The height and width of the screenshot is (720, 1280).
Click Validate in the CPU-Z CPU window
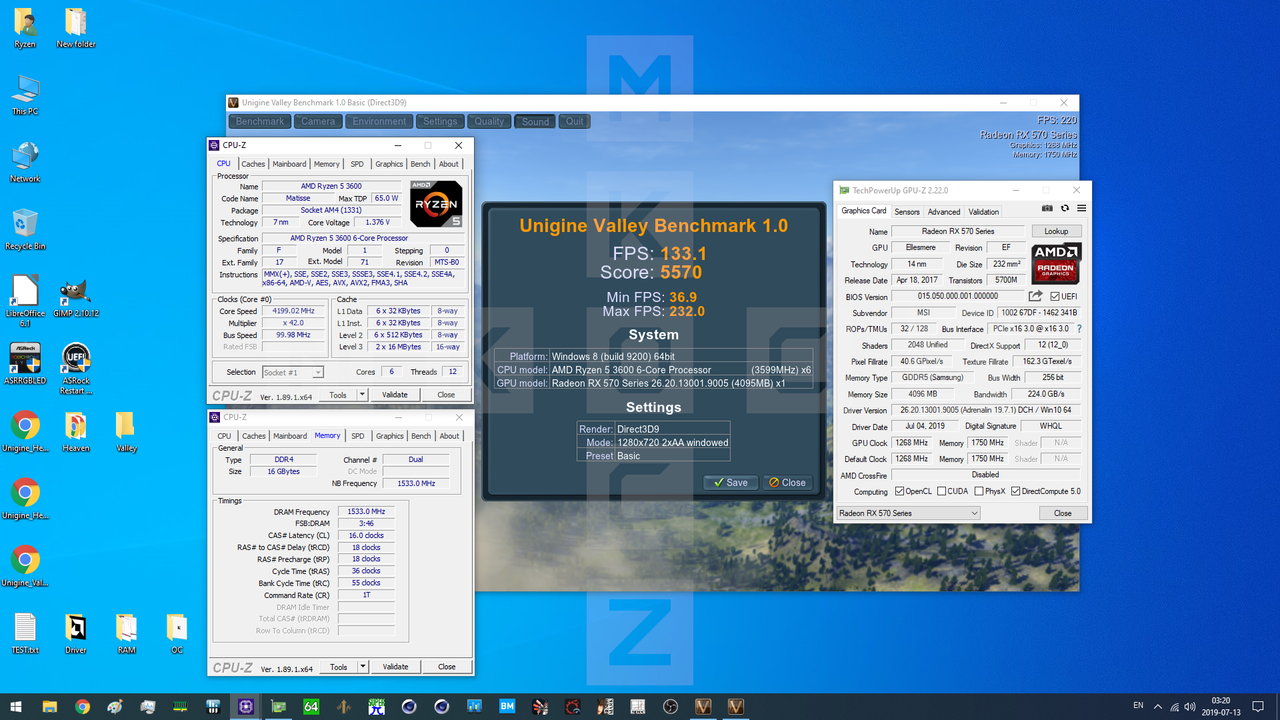[395, 394]
